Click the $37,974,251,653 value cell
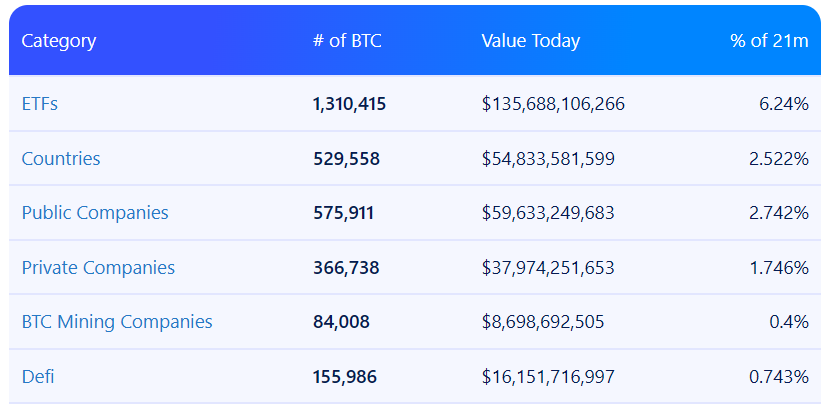Viewport: 834px width, 407px height. click(x=548, y=268)
